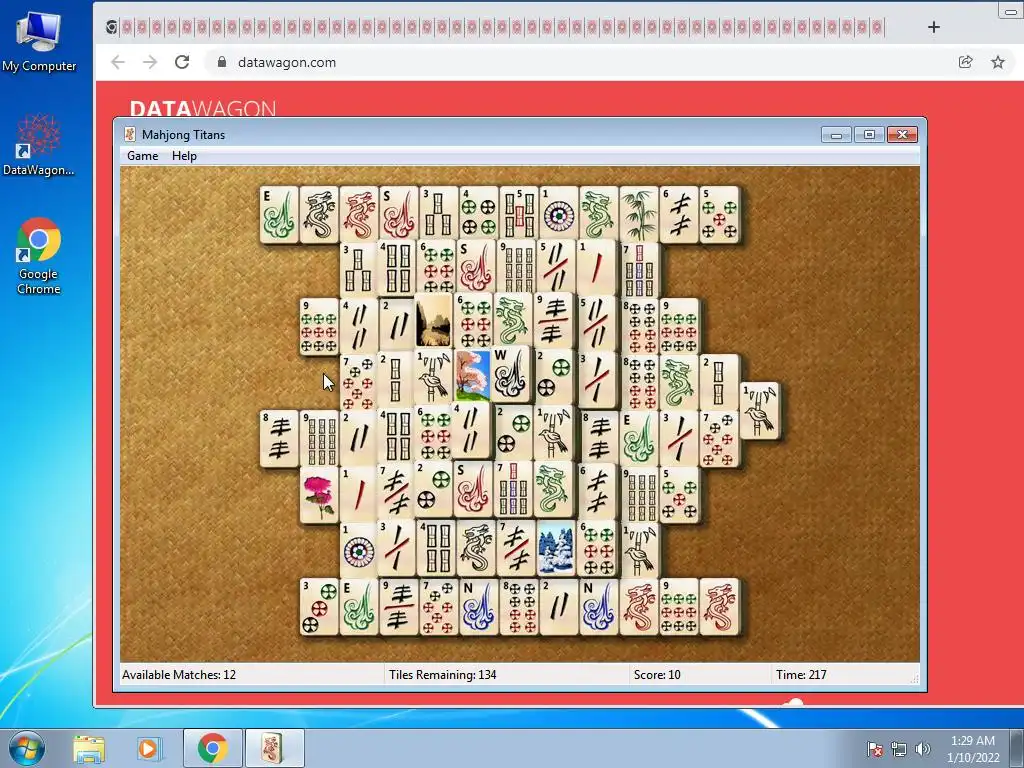Viewport: 1024px width, 768px height.
Task: Select the 5 bamboo tile
Action: coord(519,214)
